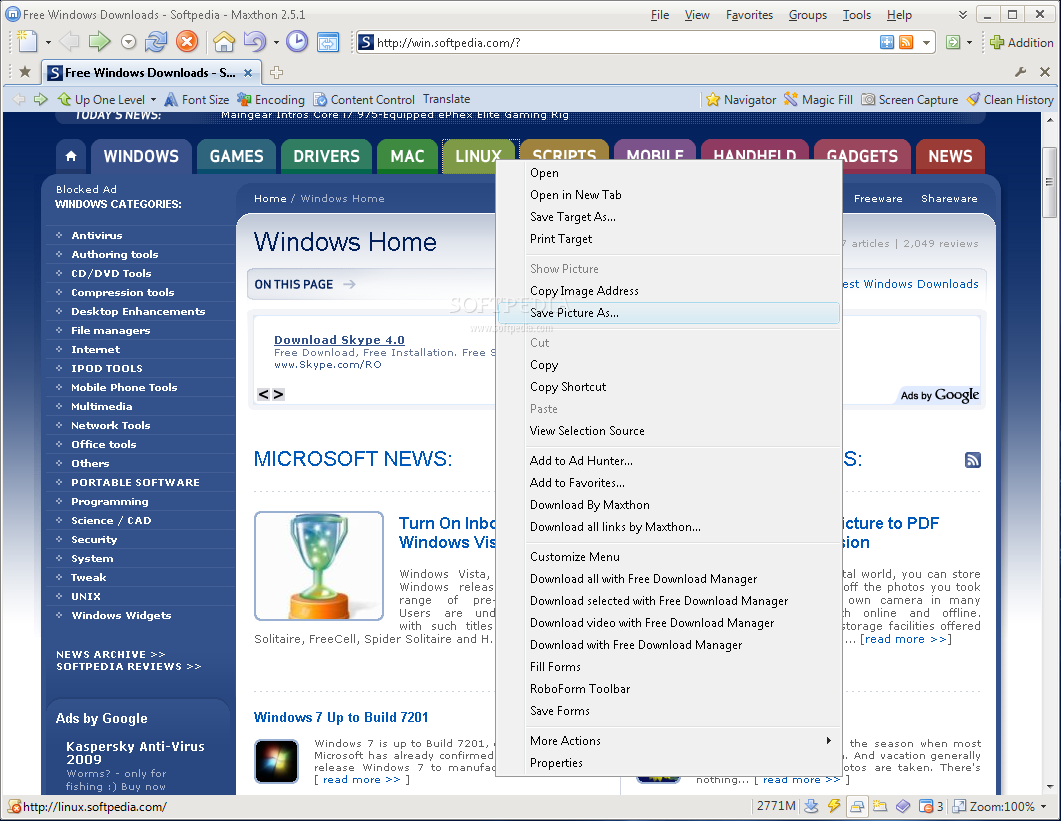The height and width of the screenshot is (821, 1061).
Task: Open the Antivirus category link
Action: [97, 236]
